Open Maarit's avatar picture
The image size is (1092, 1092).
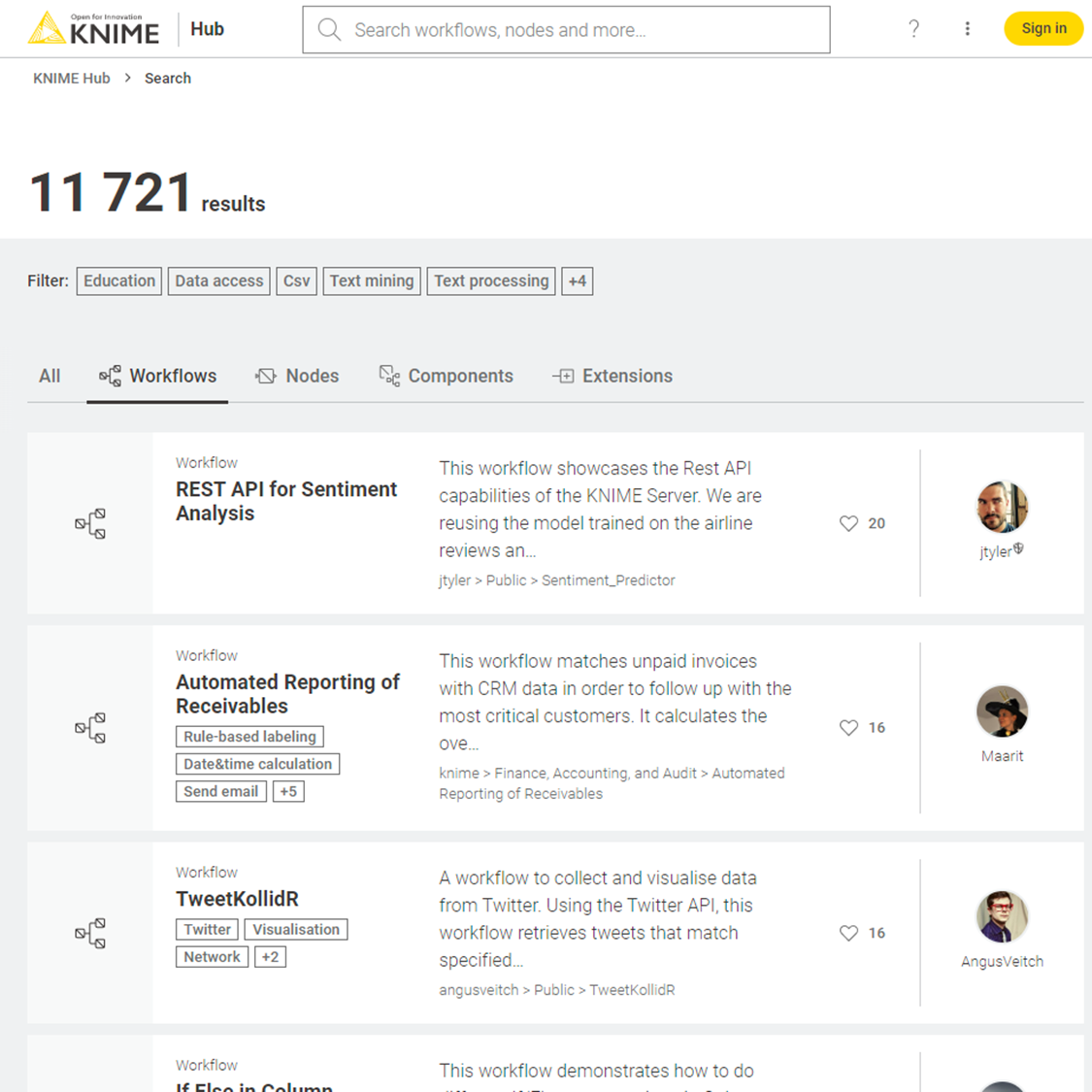coord(1002,711)
